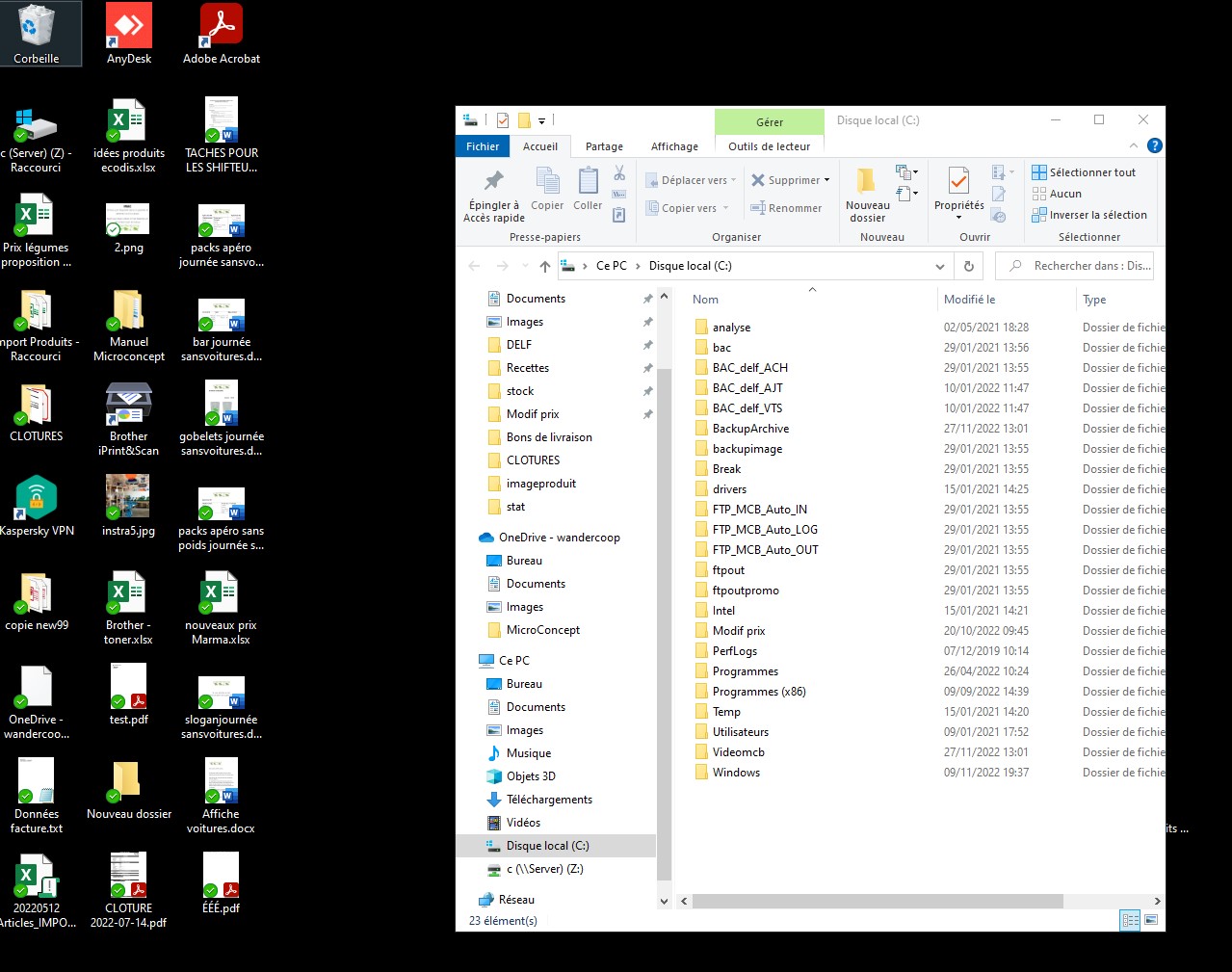Select the Brother iPrint&Scan desktop icon
The image size is (1232, 972).
click(129, 418)
